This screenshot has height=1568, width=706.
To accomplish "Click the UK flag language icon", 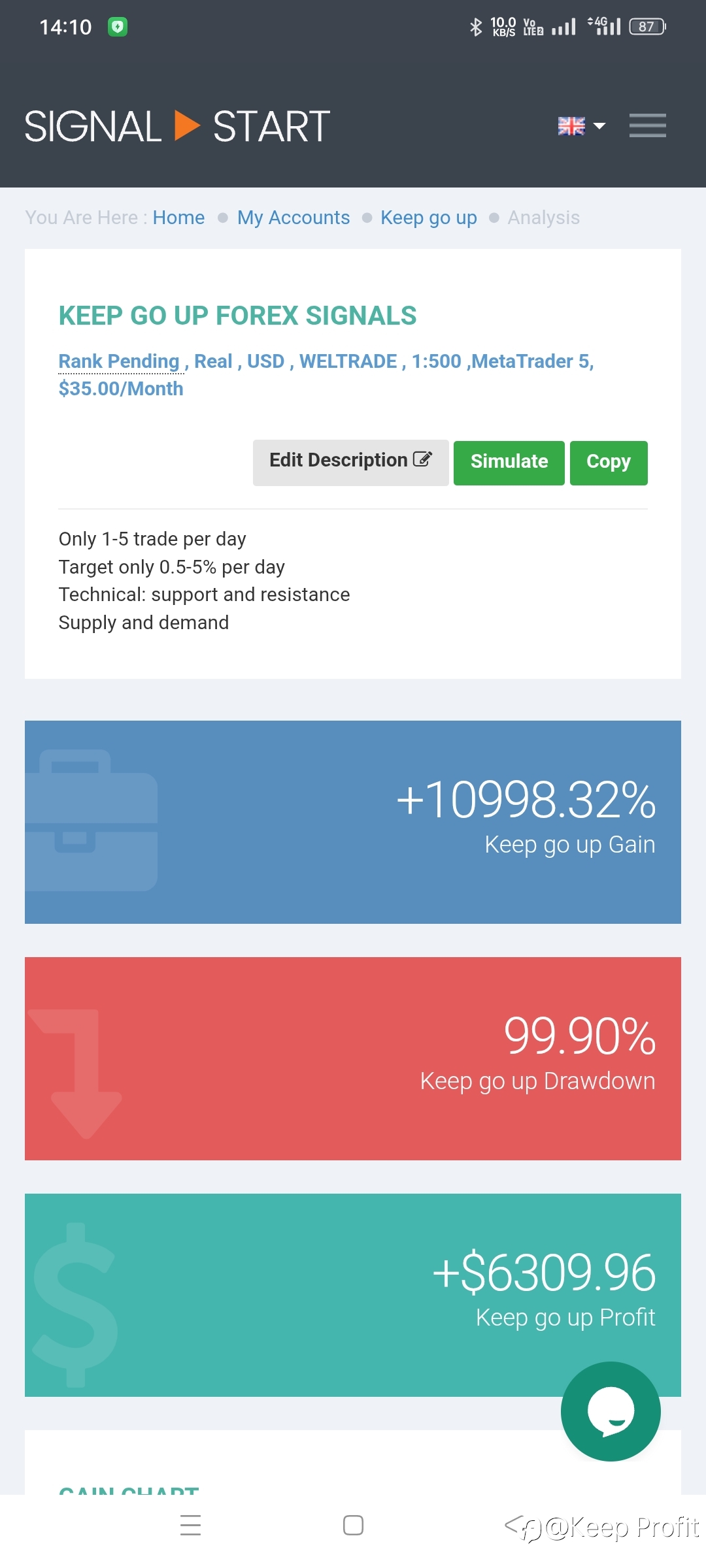I will pos(571,125).
